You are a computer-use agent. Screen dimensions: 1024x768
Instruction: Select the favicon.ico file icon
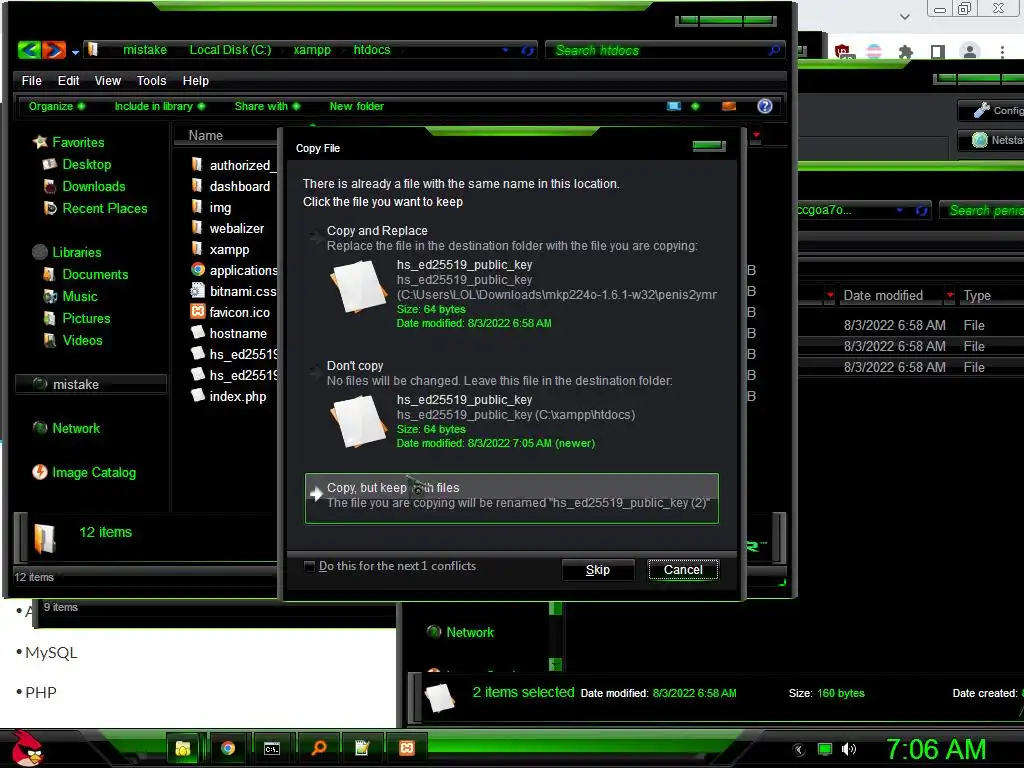click(197, 312)
